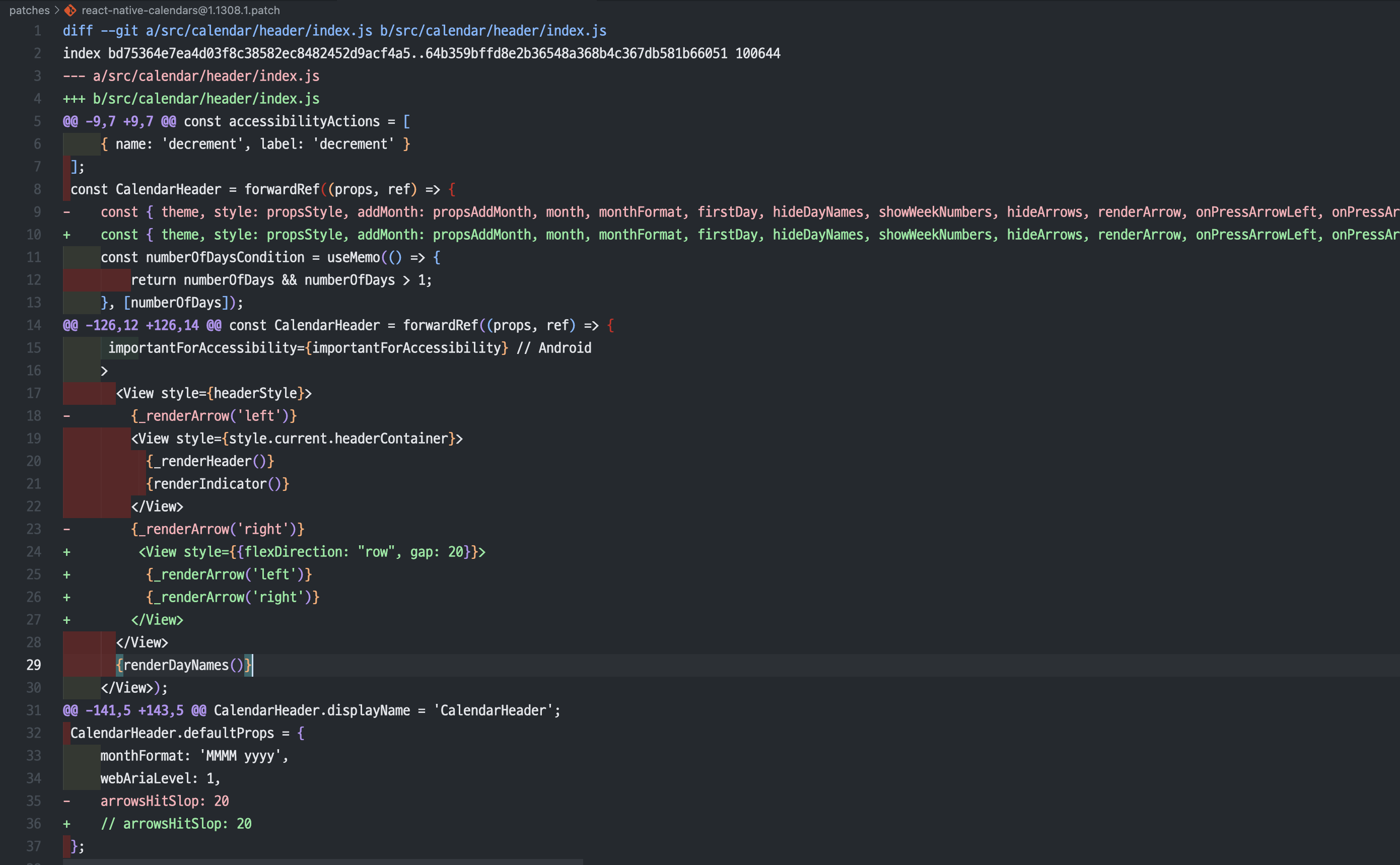The width and height of the screenshot is (1400, 865).
Task: Click the plus marker on line 27
Action: coord(67,620)
